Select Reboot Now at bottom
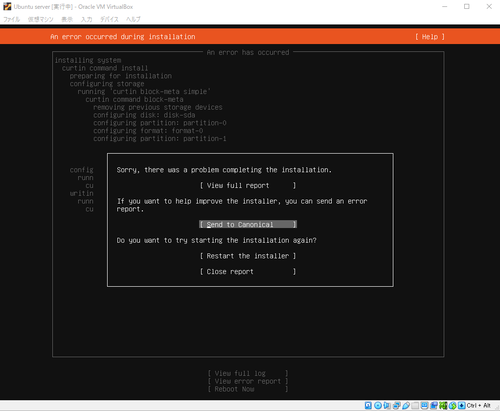500x411 pixels. (x=248, y=389)
